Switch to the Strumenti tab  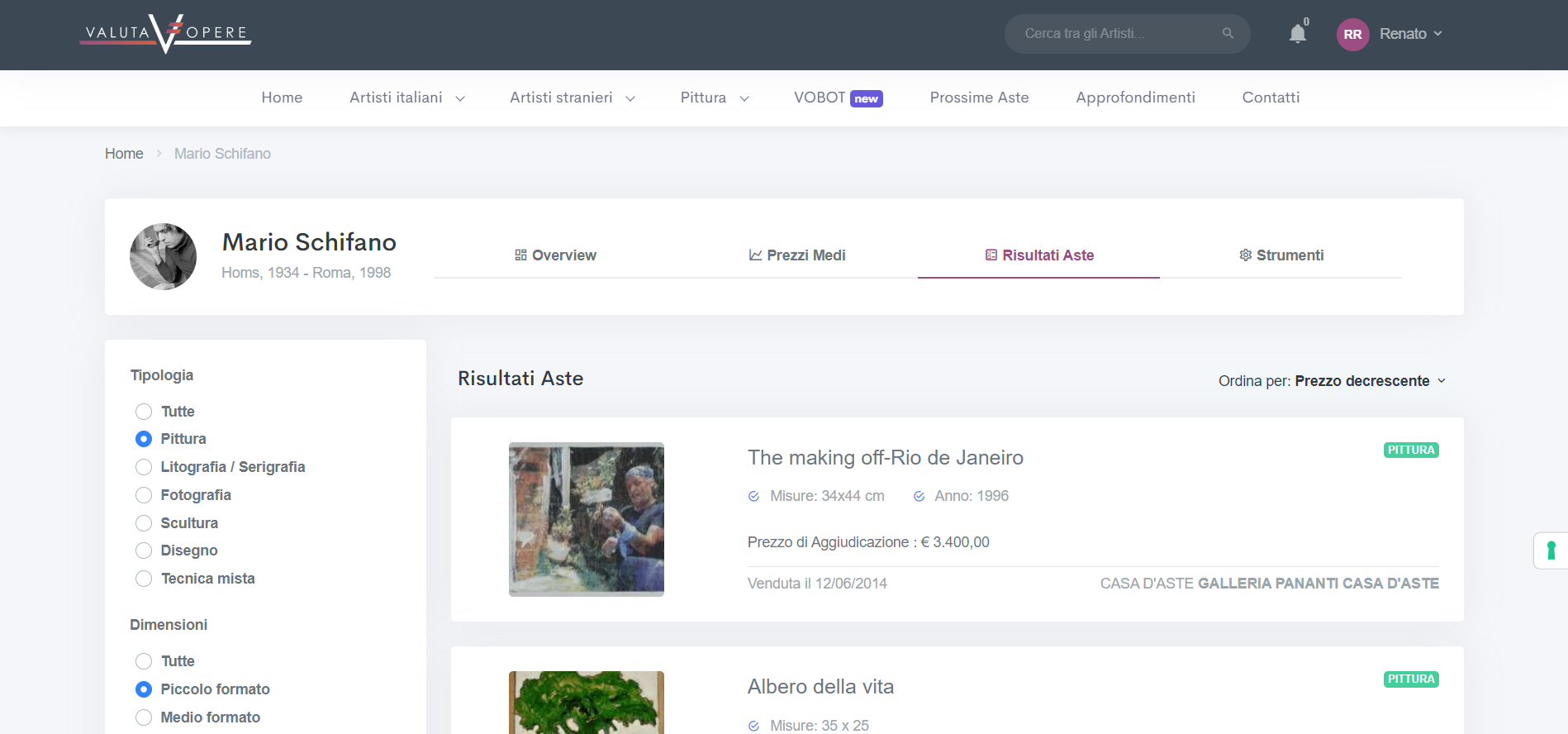[1281, 255]
